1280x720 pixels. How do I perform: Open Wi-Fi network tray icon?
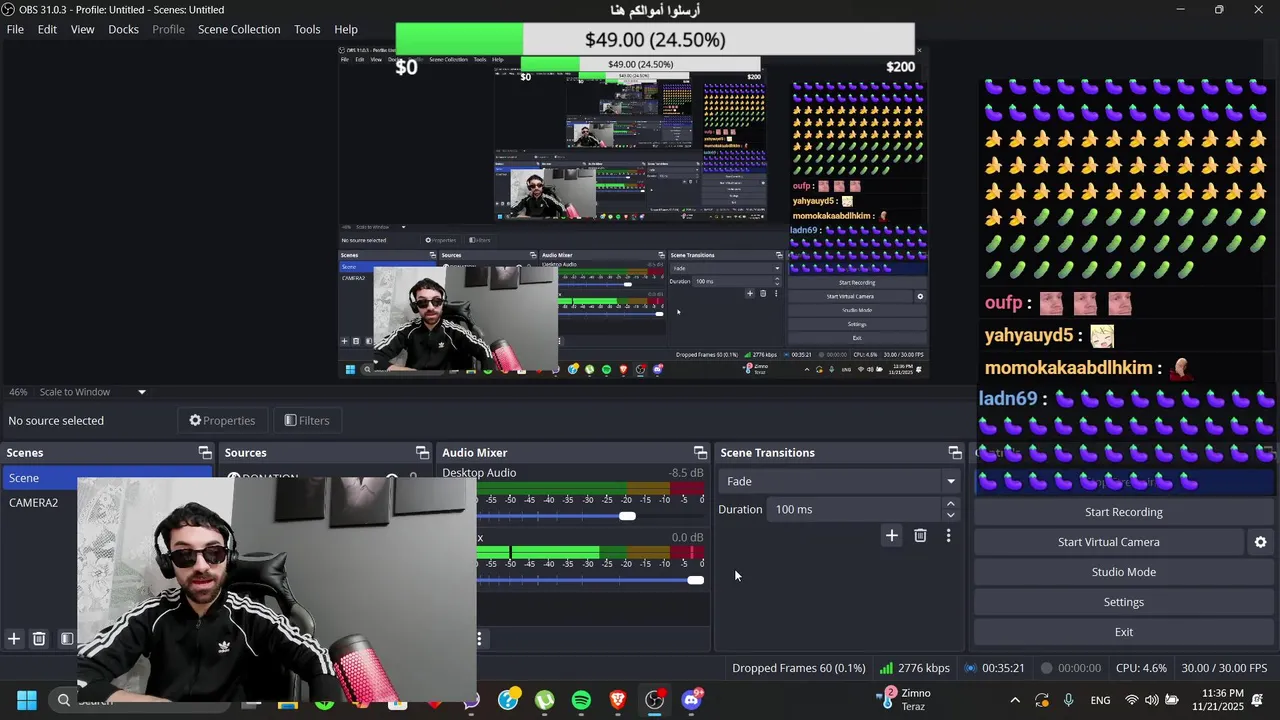[1132, 700]
